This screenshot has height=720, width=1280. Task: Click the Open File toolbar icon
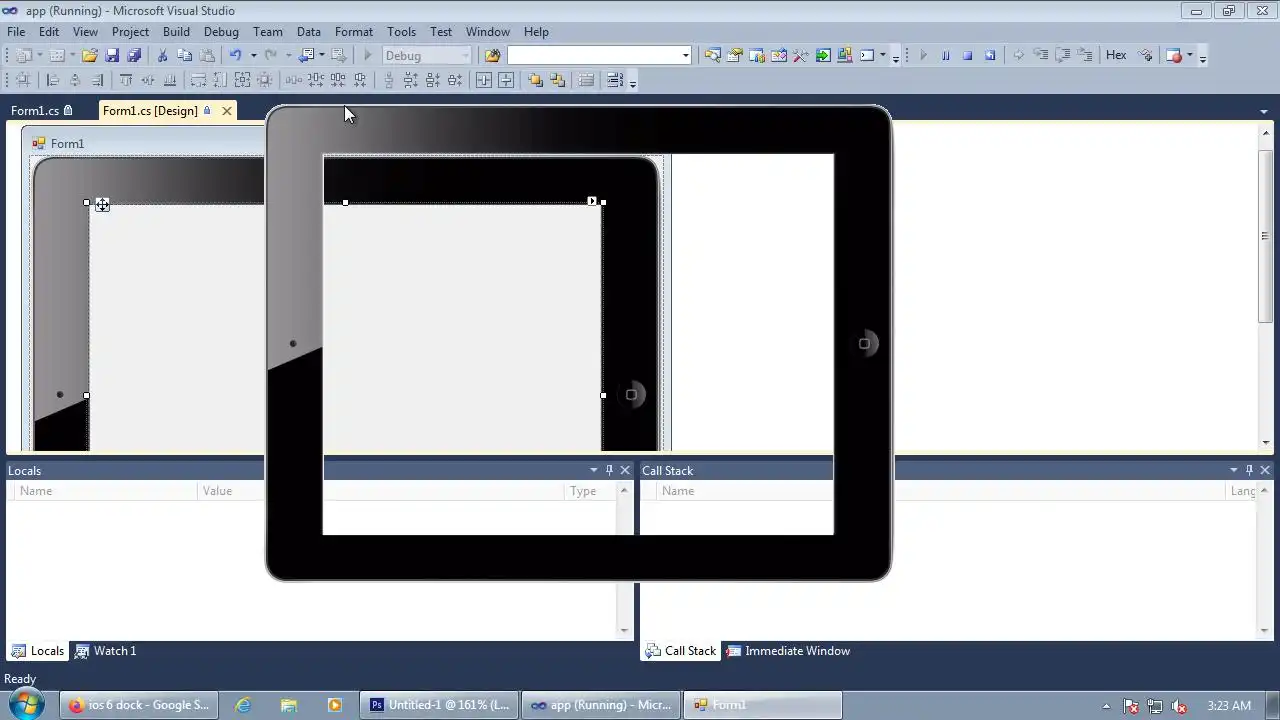coord(90,56)
